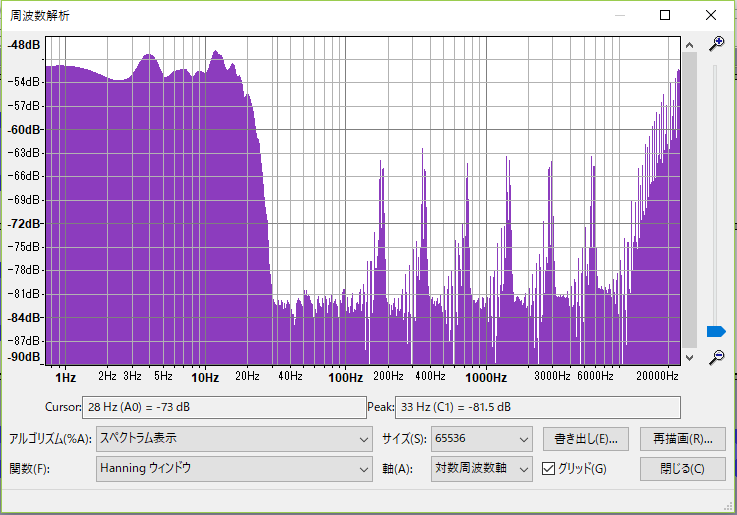
Task: Click the zoom out magnifier icon
Action: 716,357
